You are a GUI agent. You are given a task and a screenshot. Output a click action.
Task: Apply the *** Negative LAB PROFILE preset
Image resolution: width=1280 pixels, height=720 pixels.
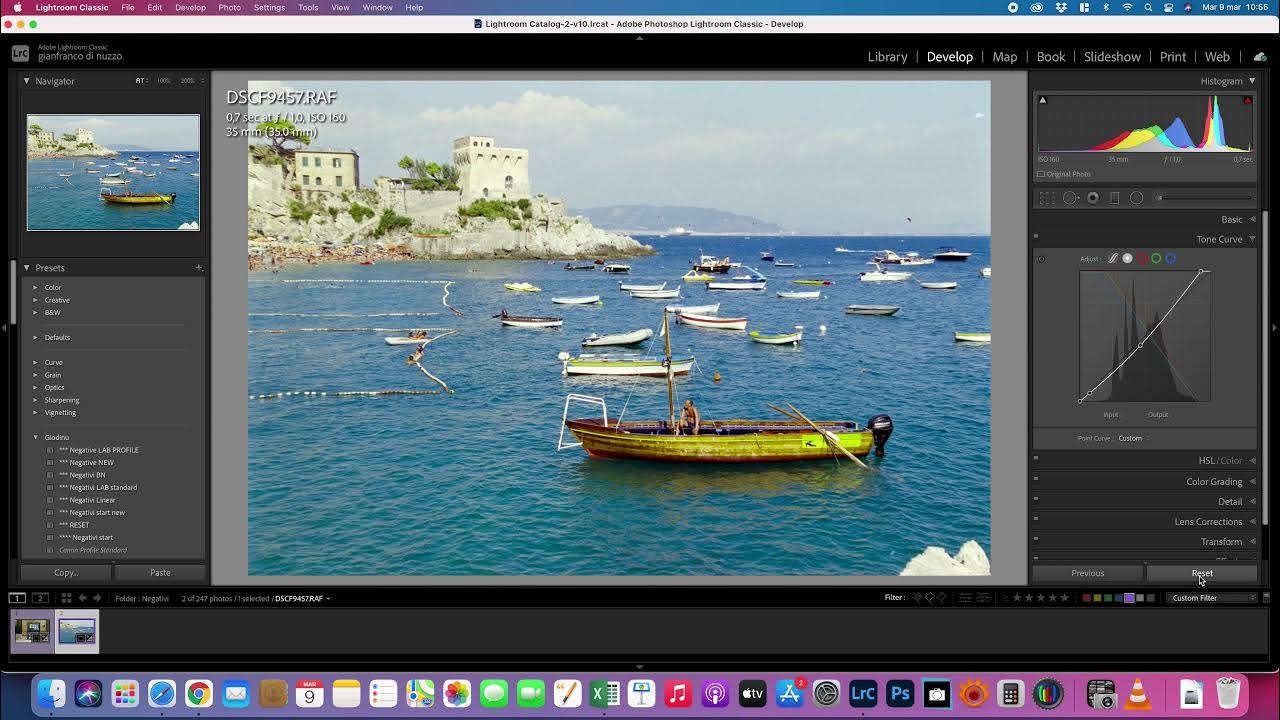(99, 450)
